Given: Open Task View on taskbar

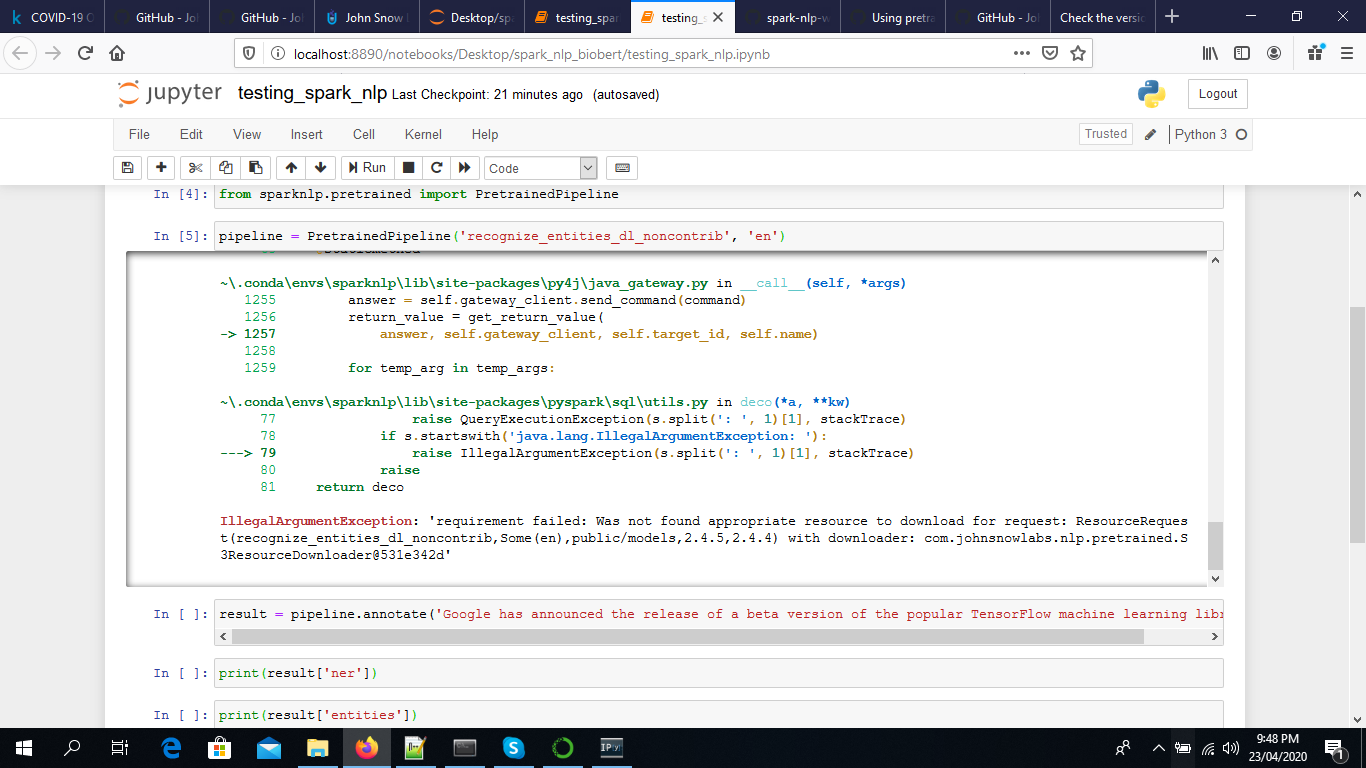Looking at the screenshot, I should (119, 747).
